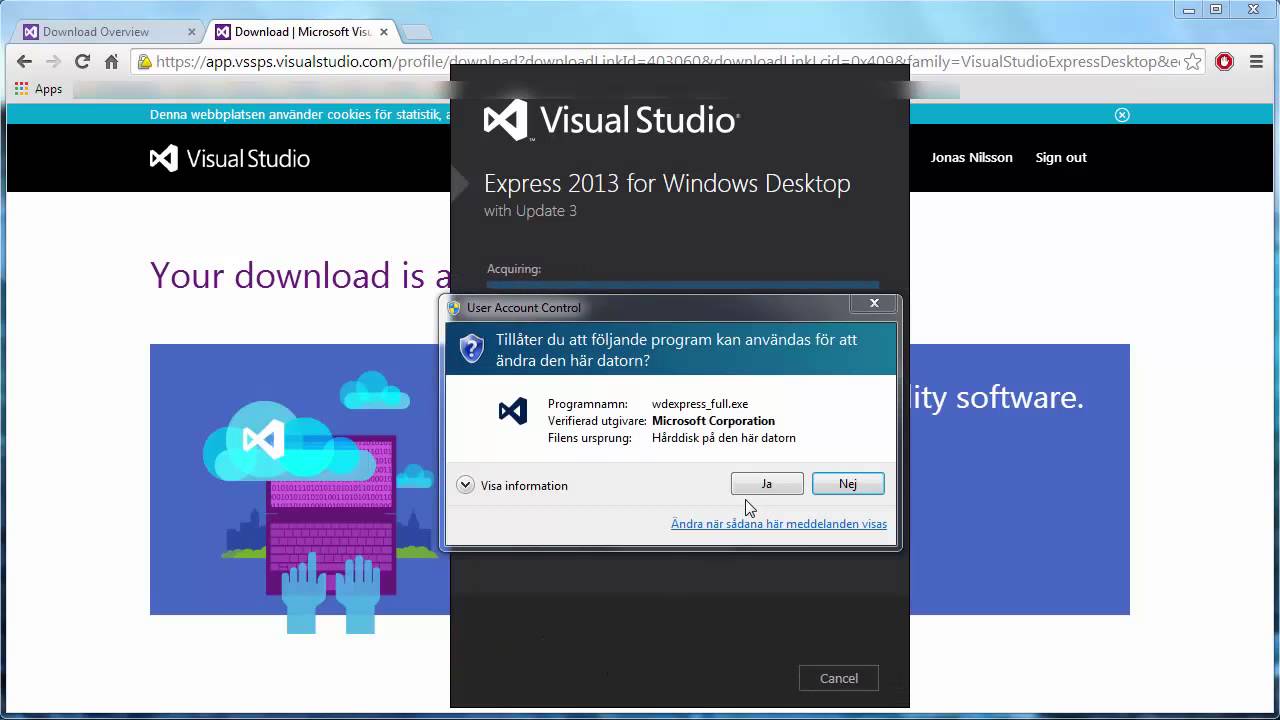Click 'Your download is a' heading
The height and width of the screenshot is (720, 1280).
301,275
